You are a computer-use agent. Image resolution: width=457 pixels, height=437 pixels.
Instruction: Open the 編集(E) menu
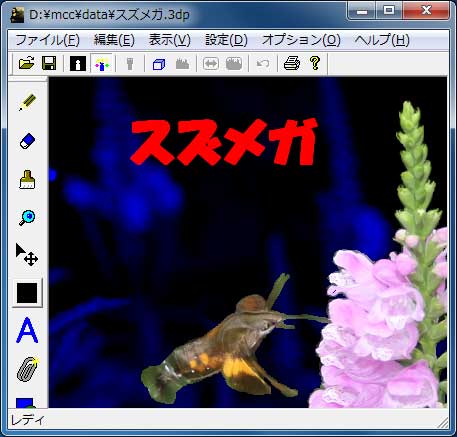[114, 40]
